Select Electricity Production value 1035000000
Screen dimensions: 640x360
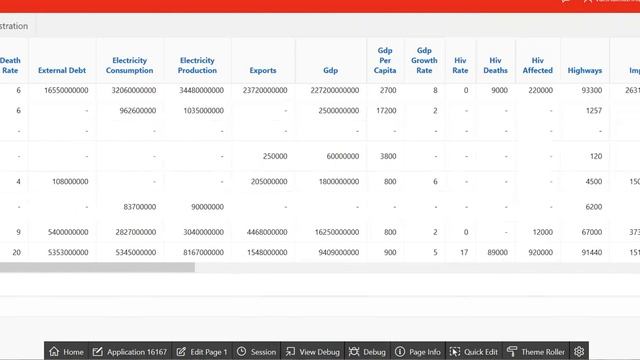tap(203, 111)
